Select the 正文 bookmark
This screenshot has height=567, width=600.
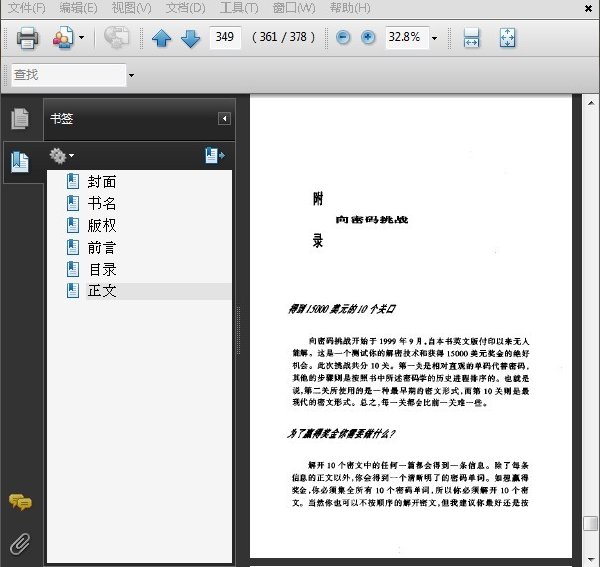point(102,291)
